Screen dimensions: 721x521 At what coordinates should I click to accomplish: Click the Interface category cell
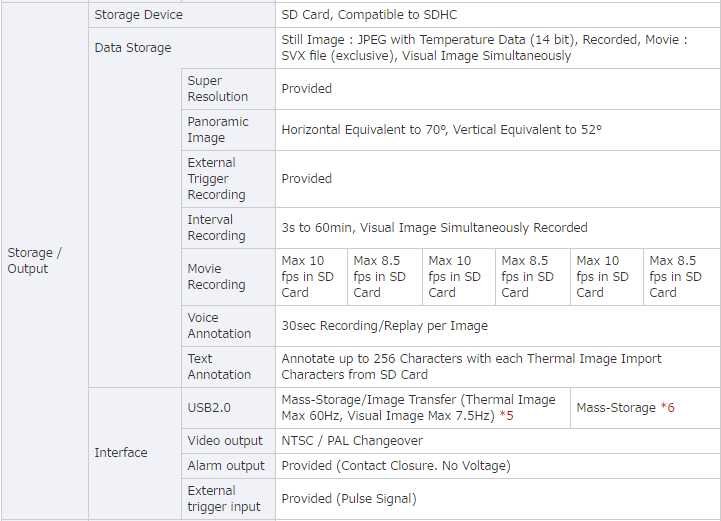tap(135, 453)
